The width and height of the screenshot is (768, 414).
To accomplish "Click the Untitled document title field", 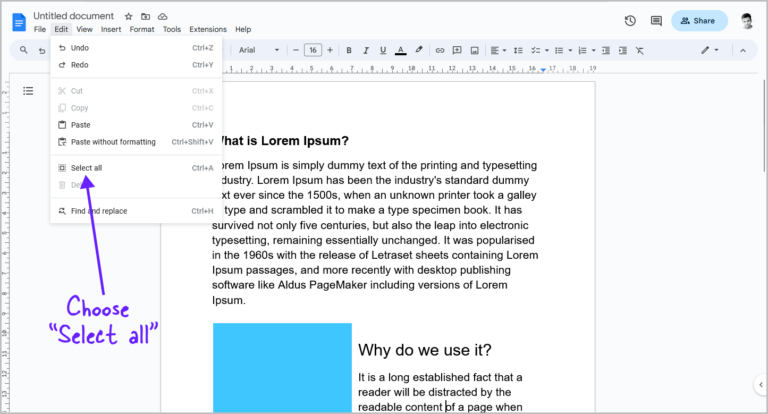I will pos(73,16).
